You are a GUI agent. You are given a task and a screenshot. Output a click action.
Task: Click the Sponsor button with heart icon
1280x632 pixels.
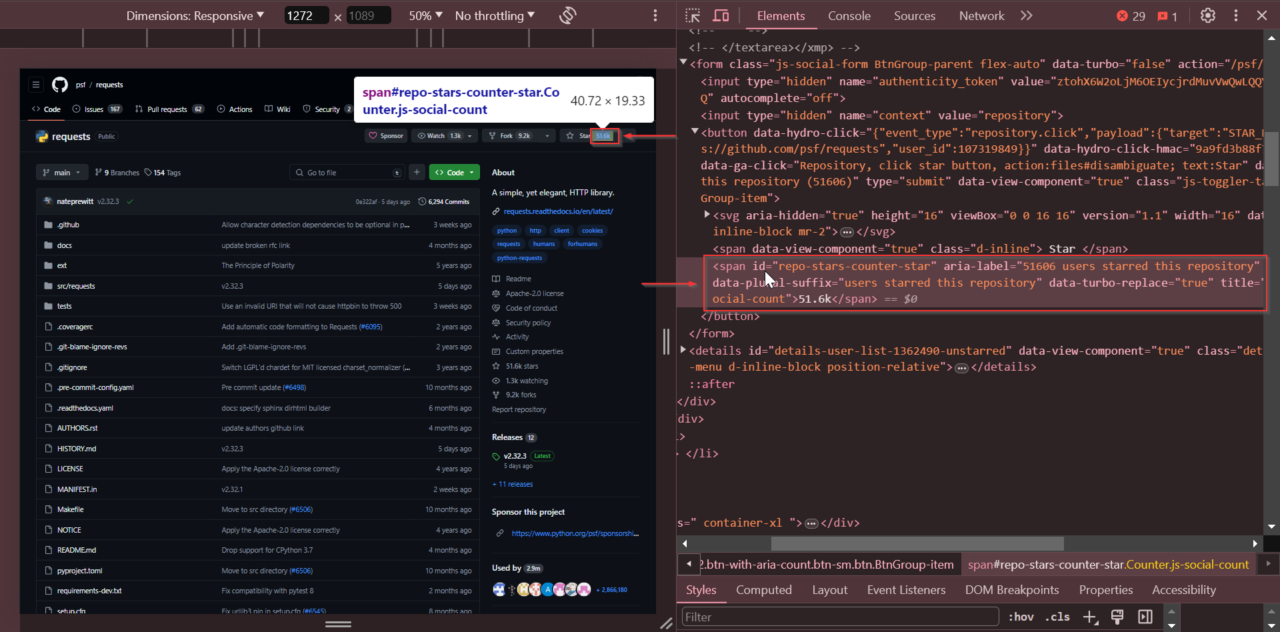(x=386, y=136)
